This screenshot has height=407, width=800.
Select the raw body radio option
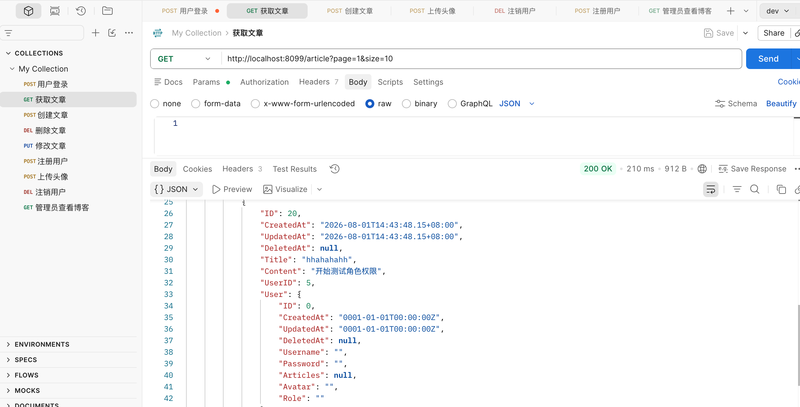point(370,104)
